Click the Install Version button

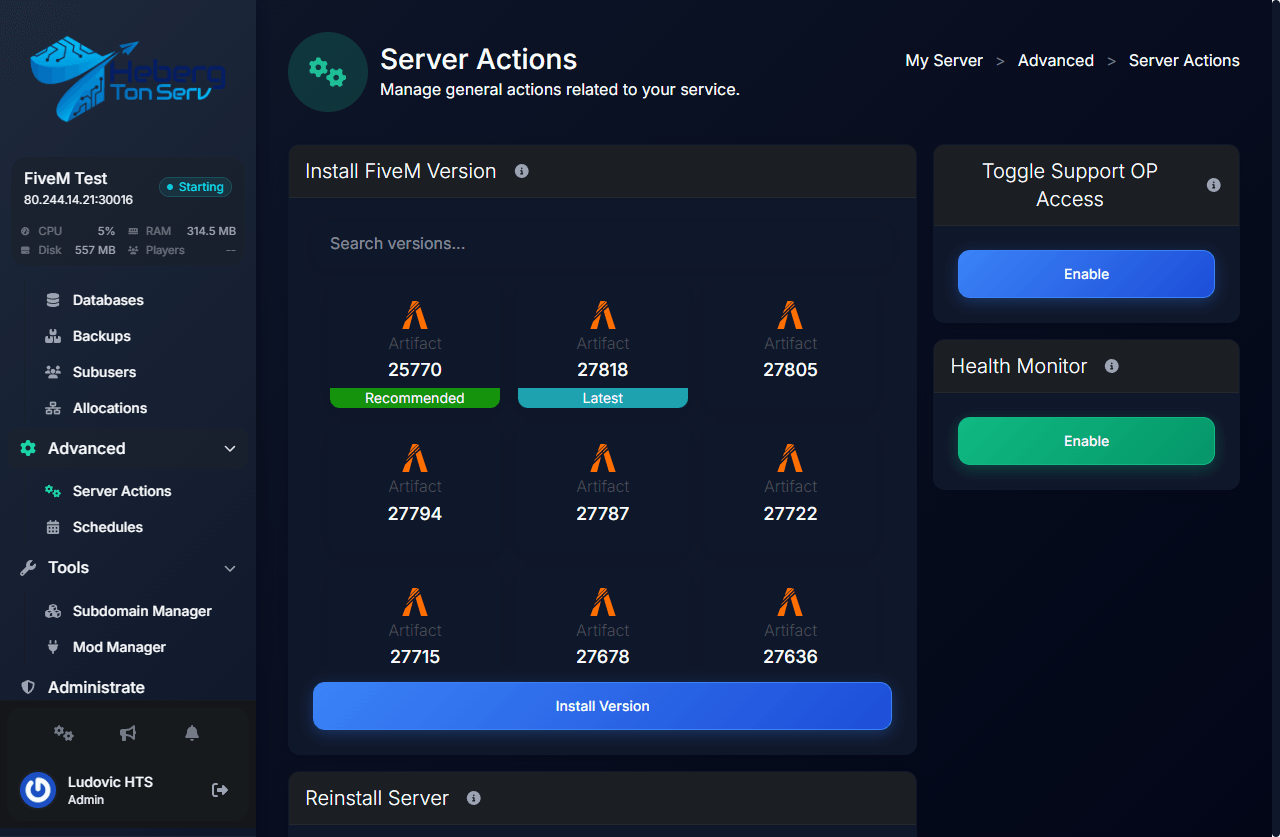[x=602, y=706]
